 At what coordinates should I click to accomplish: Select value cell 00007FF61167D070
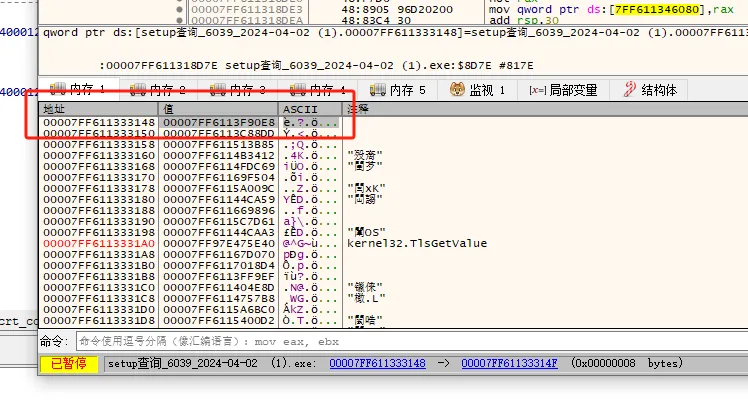[219, 254]
